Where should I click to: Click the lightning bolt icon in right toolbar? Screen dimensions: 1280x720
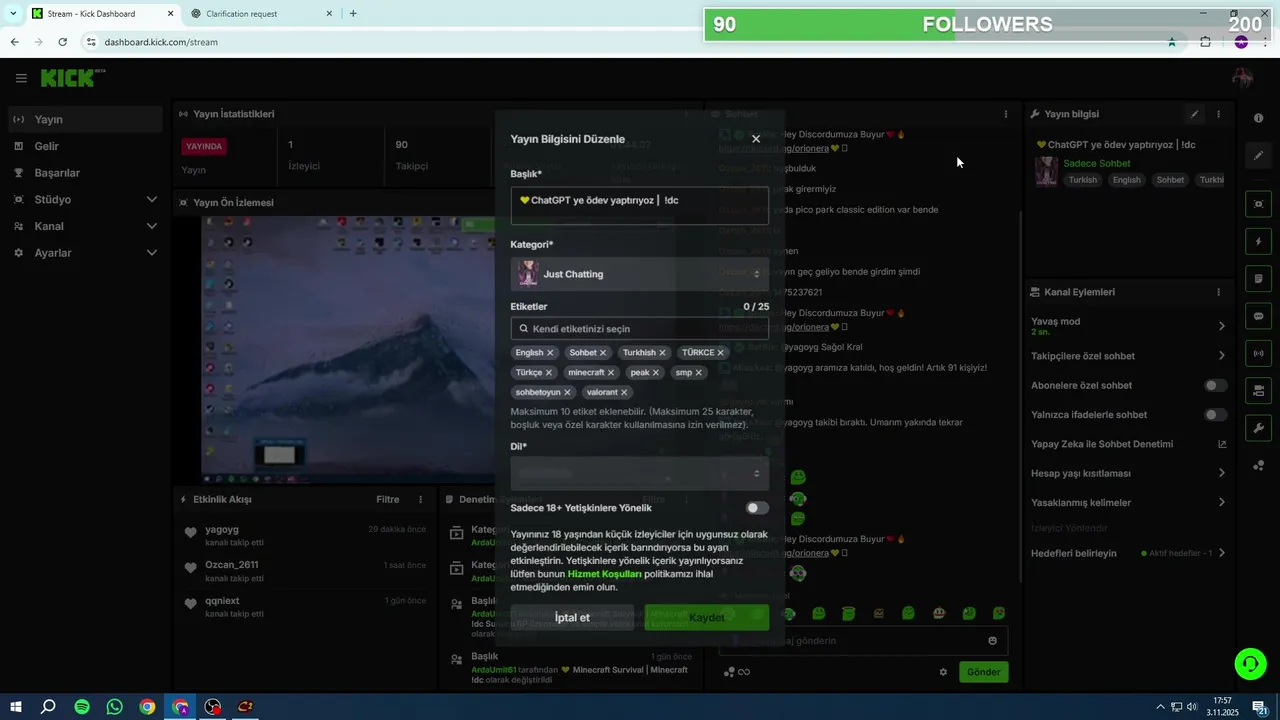click(1258, 241)
